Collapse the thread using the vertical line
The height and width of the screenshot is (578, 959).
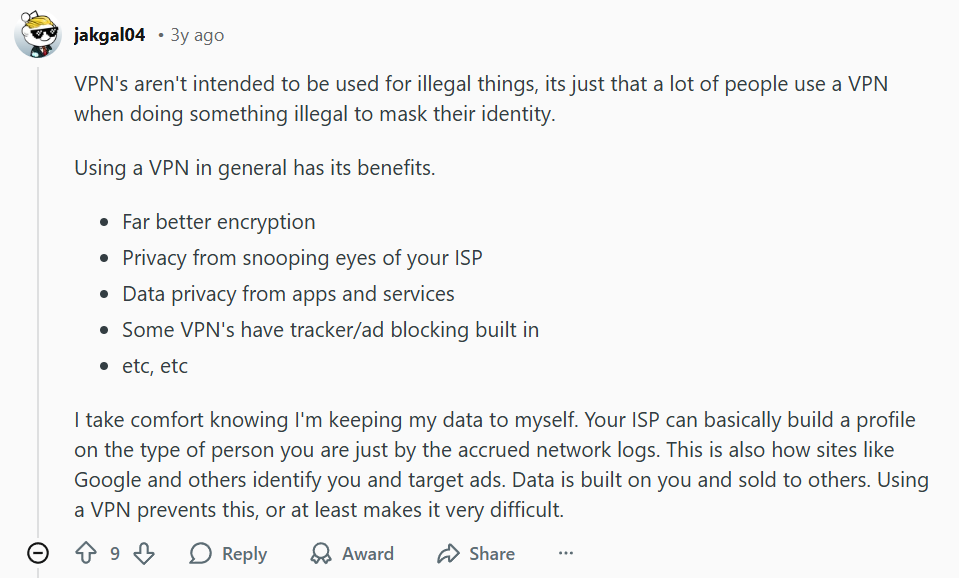[38, 300]
